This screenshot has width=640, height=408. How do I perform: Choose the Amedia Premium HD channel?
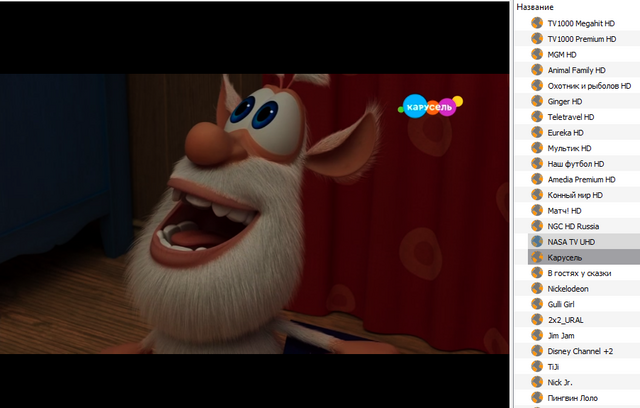581,180
